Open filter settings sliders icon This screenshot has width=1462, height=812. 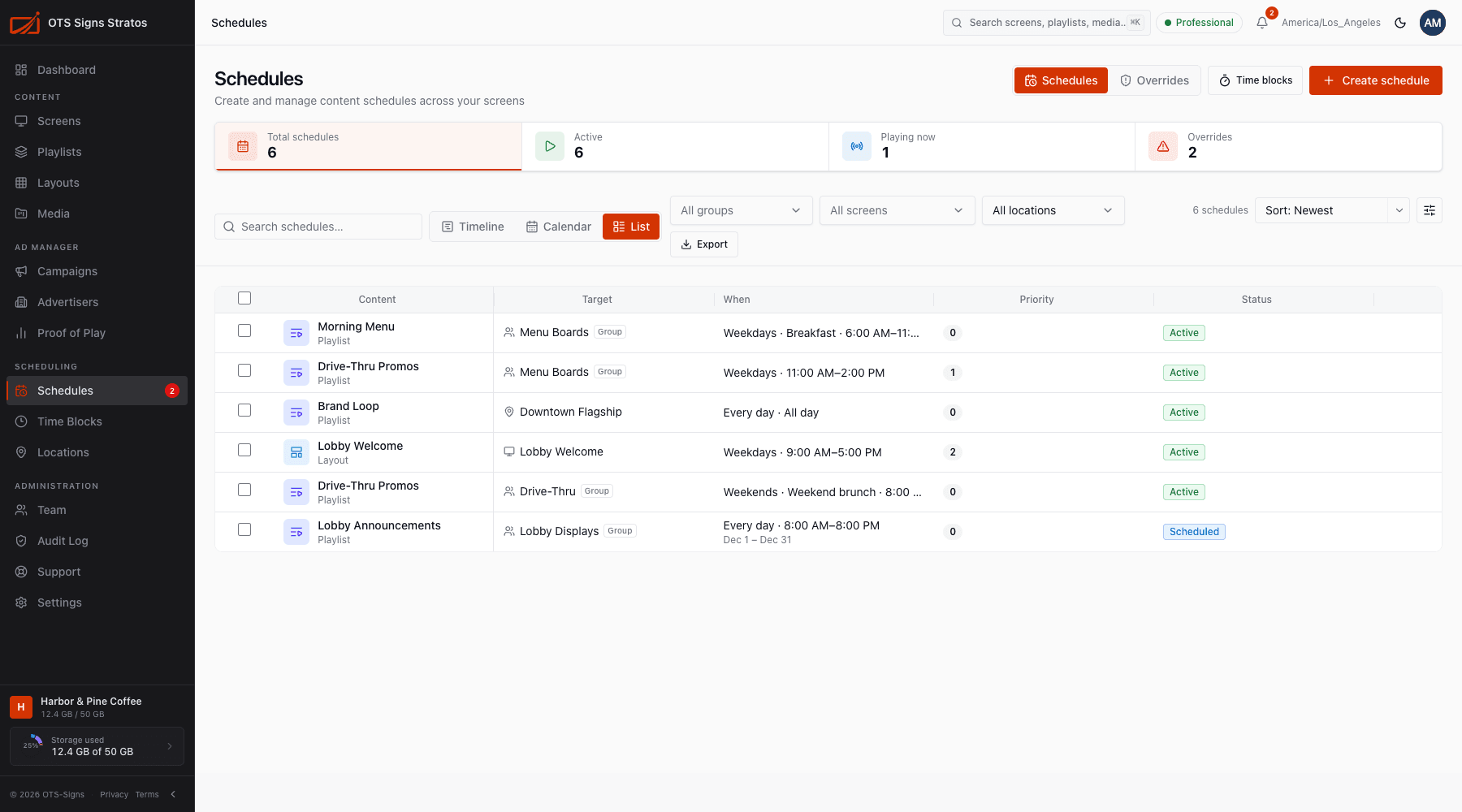click(x=1430, y=210)
